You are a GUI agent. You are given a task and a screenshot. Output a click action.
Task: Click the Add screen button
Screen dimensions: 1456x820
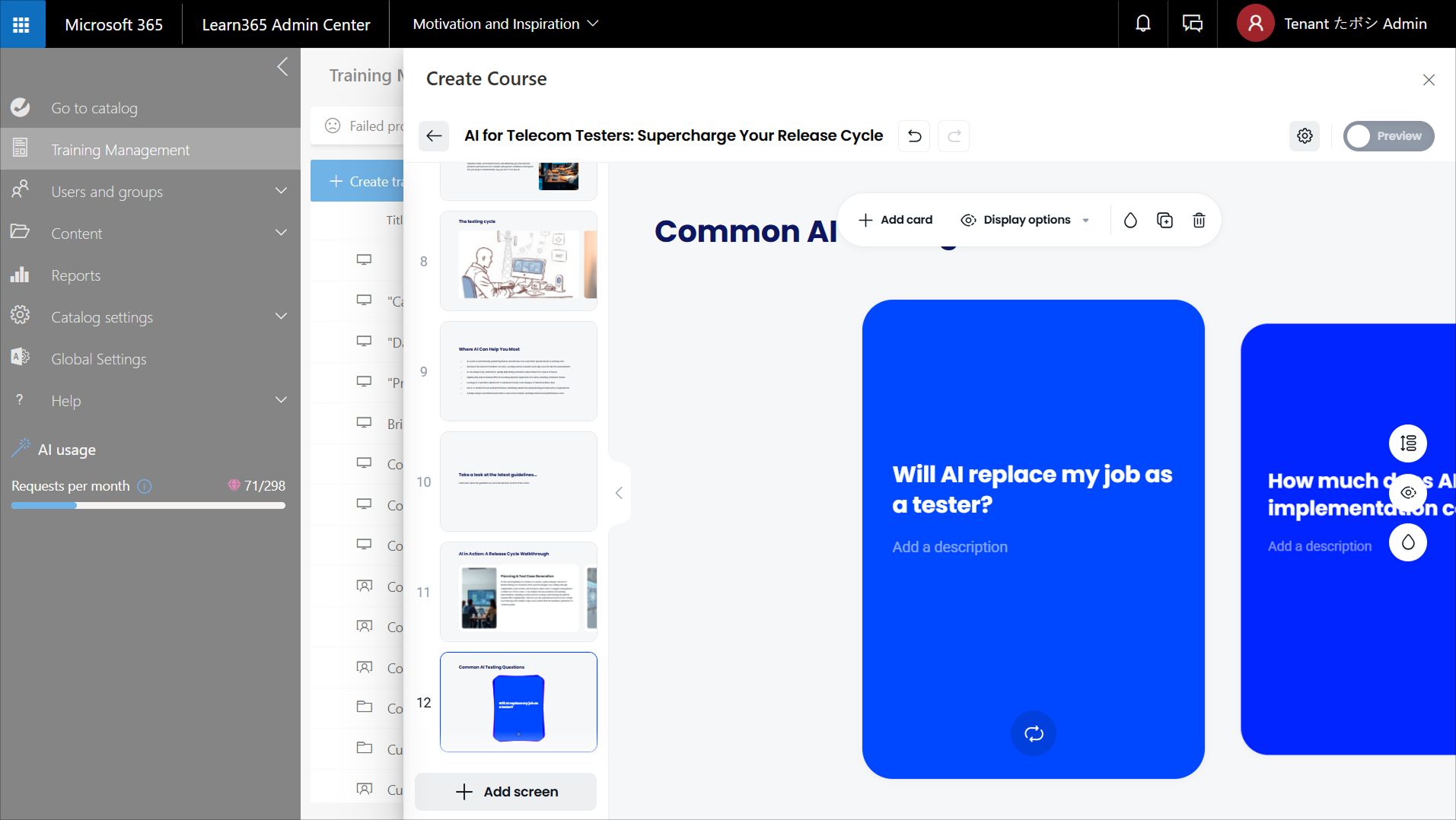(506, 792)
